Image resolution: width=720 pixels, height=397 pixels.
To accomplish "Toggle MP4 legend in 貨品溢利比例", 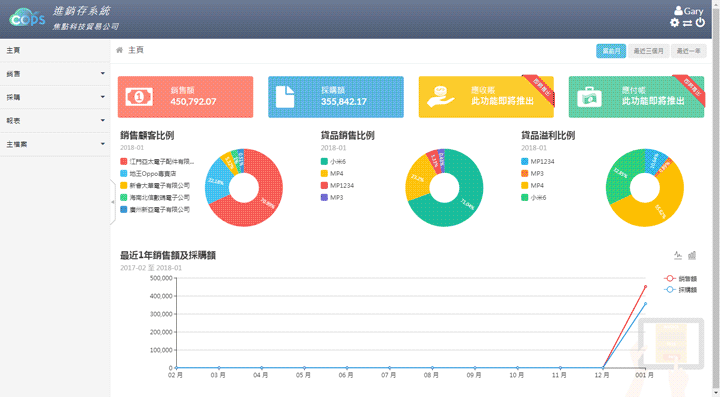I will (x=533, y=185).
